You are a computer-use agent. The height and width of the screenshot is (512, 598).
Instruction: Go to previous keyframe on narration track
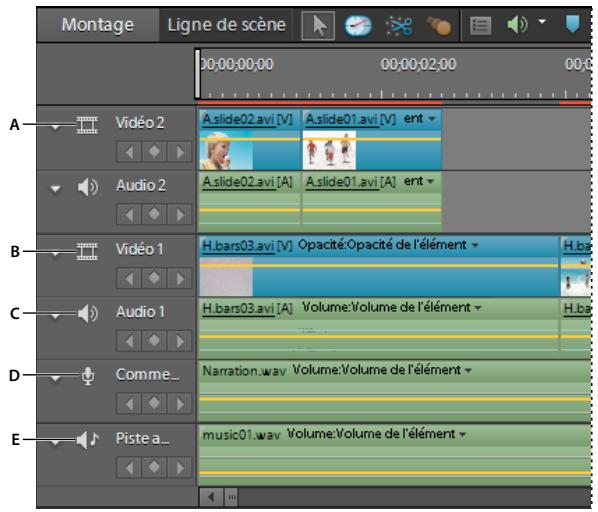click(129, 403)
